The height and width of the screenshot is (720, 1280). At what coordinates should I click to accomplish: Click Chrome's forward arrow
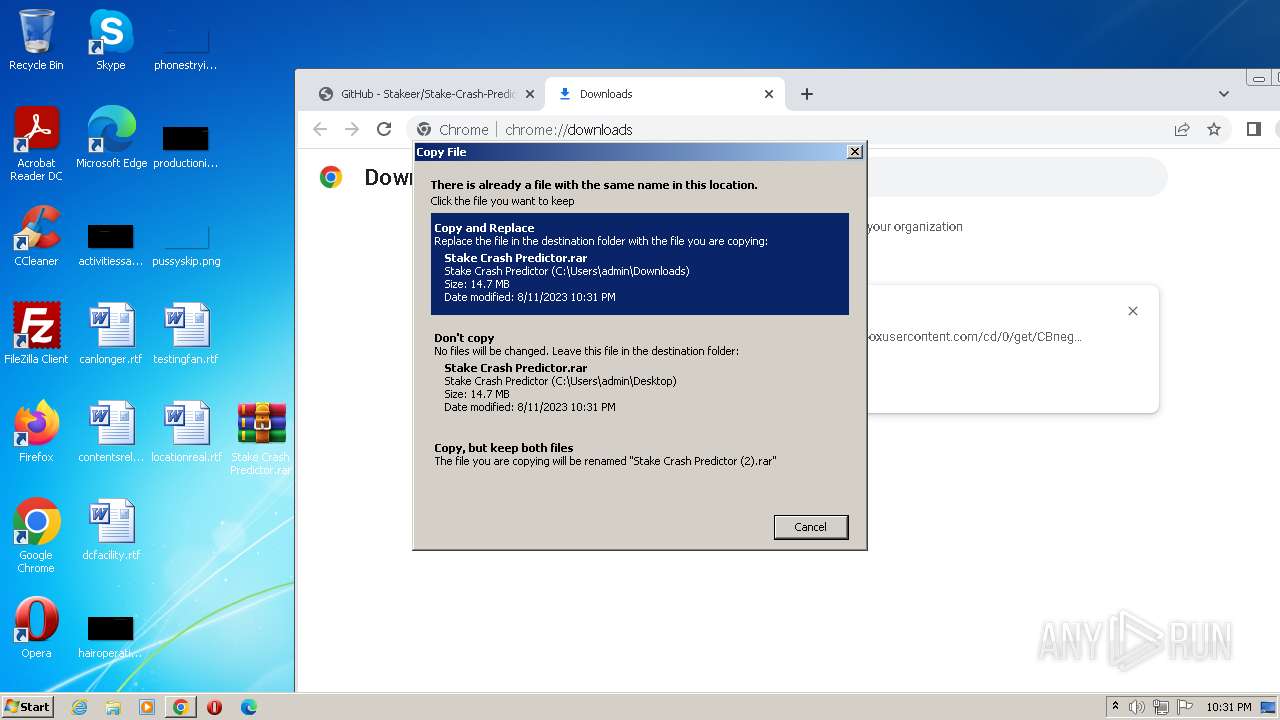pyautogui.click(x=352, y=129)
